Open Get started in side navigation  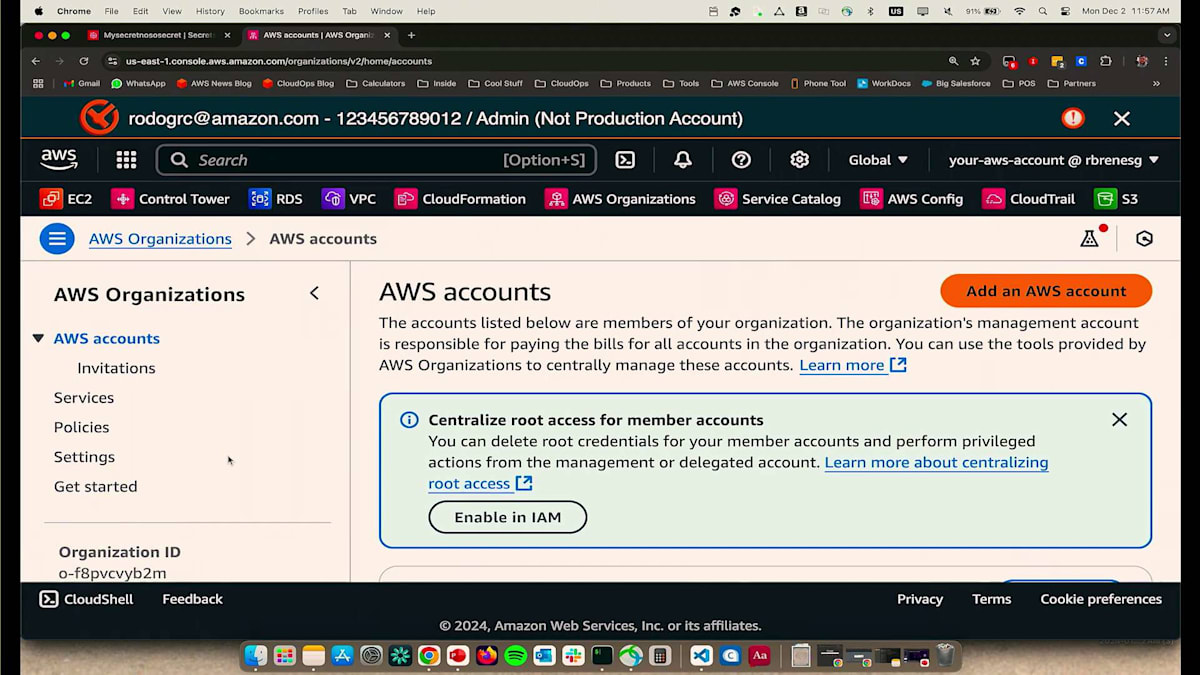pos(95,487)
